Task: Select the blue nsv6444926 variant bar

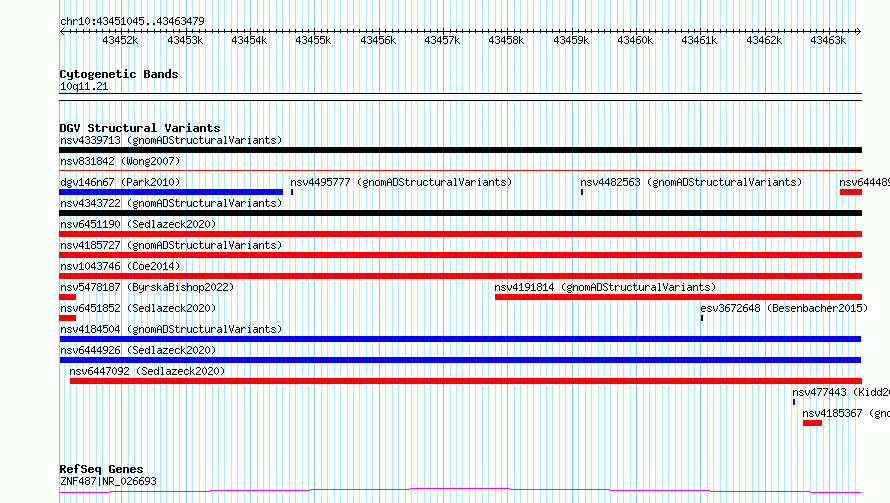Action: [460, 360]
